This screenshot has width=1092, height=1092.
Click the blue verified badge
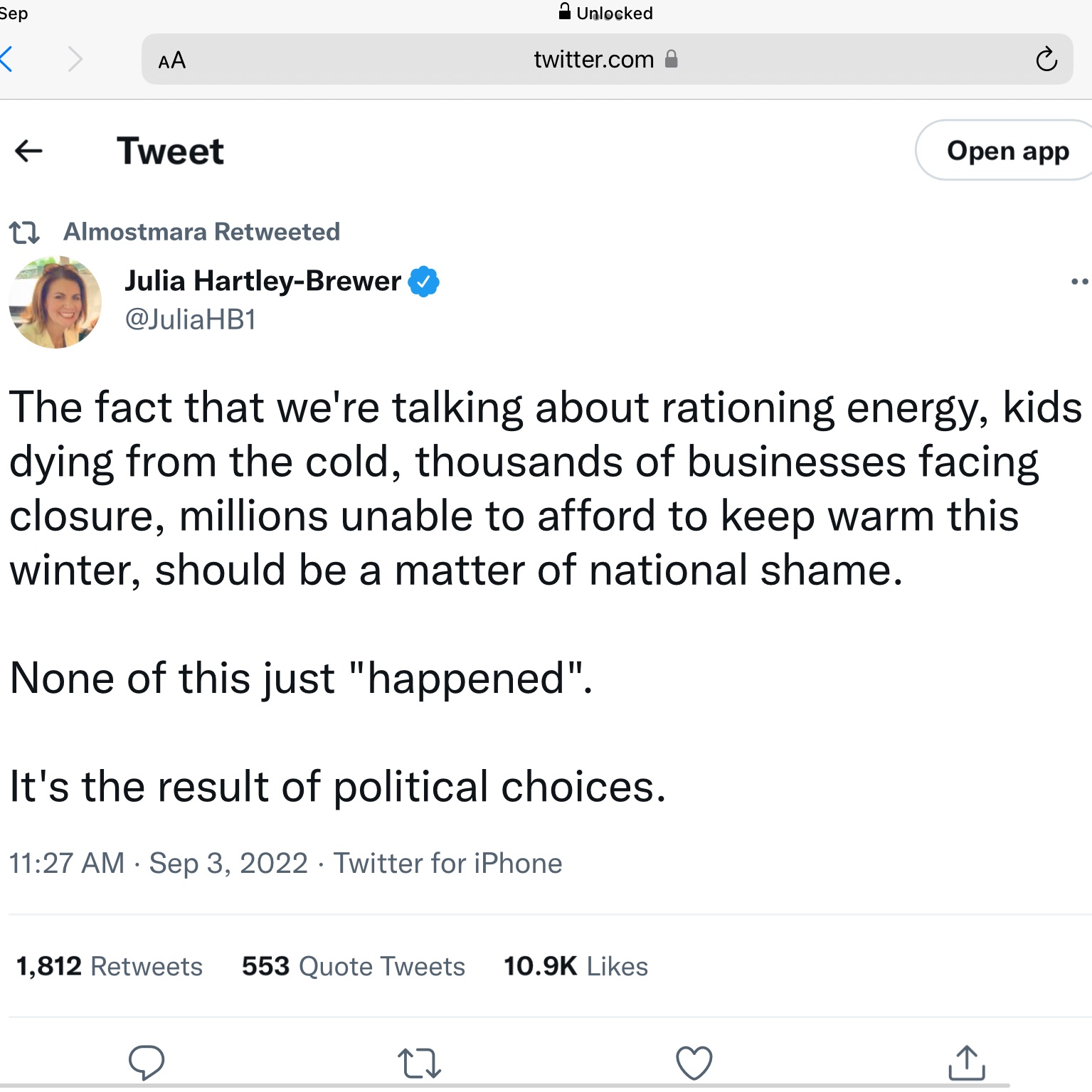(424, 282)
